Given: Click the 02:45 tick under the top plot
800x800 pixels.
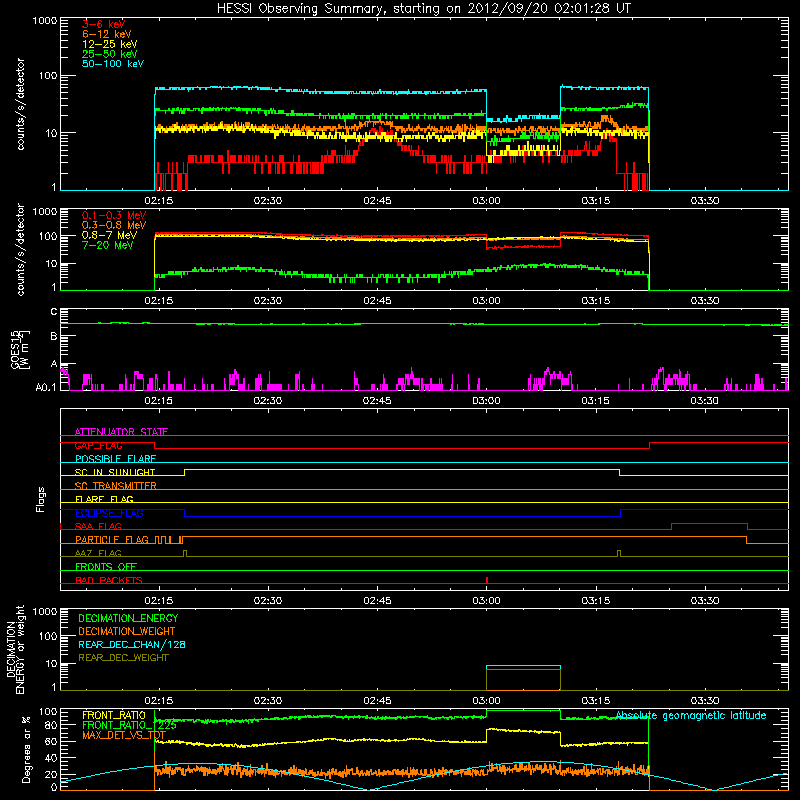Looking at the screenshot, I should pos(377,201).
